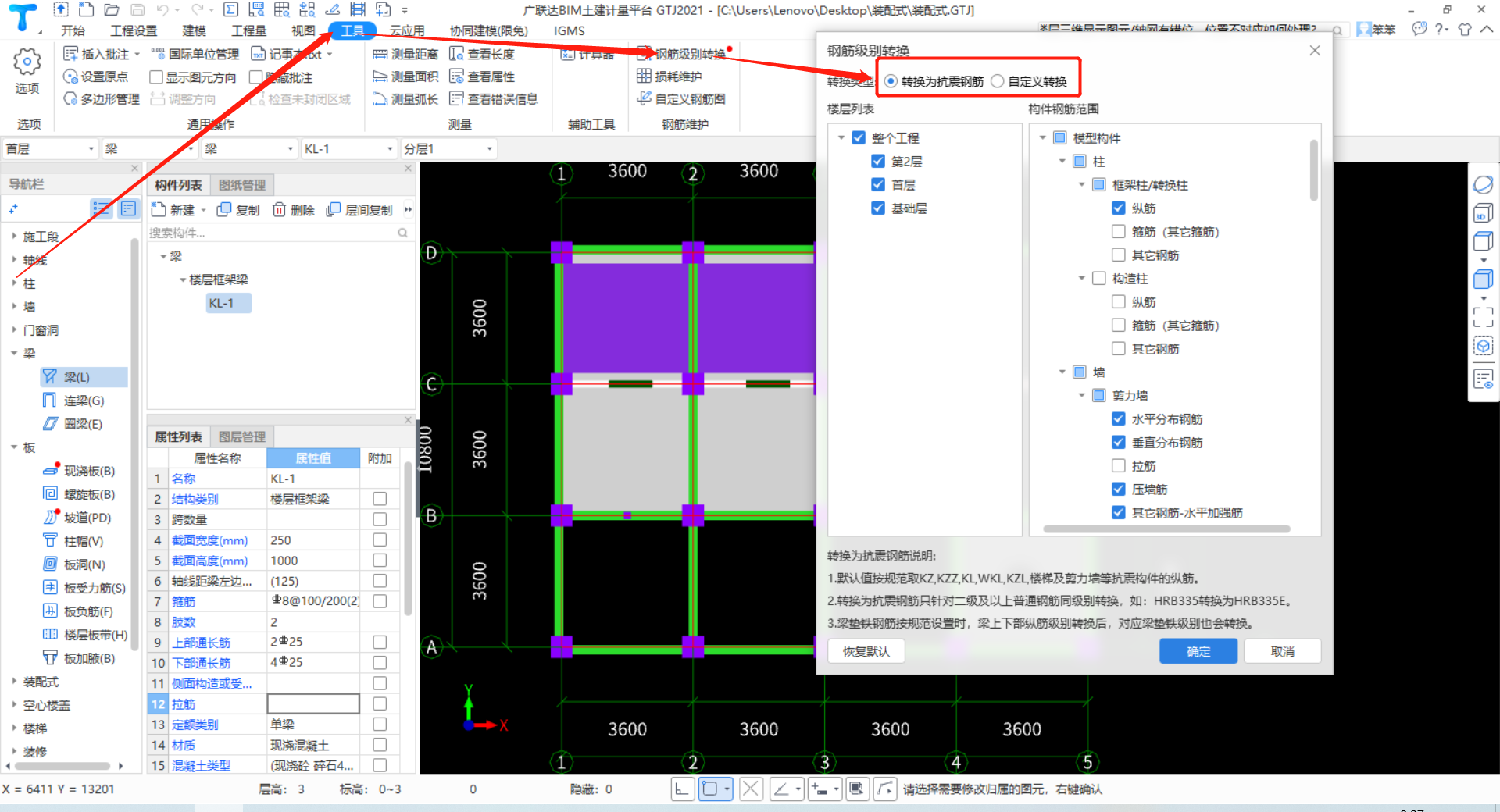This screenshot has width=1500, height=812.
Task: Click the 3D view icon on right toolbar
Action: point(1483,214)
